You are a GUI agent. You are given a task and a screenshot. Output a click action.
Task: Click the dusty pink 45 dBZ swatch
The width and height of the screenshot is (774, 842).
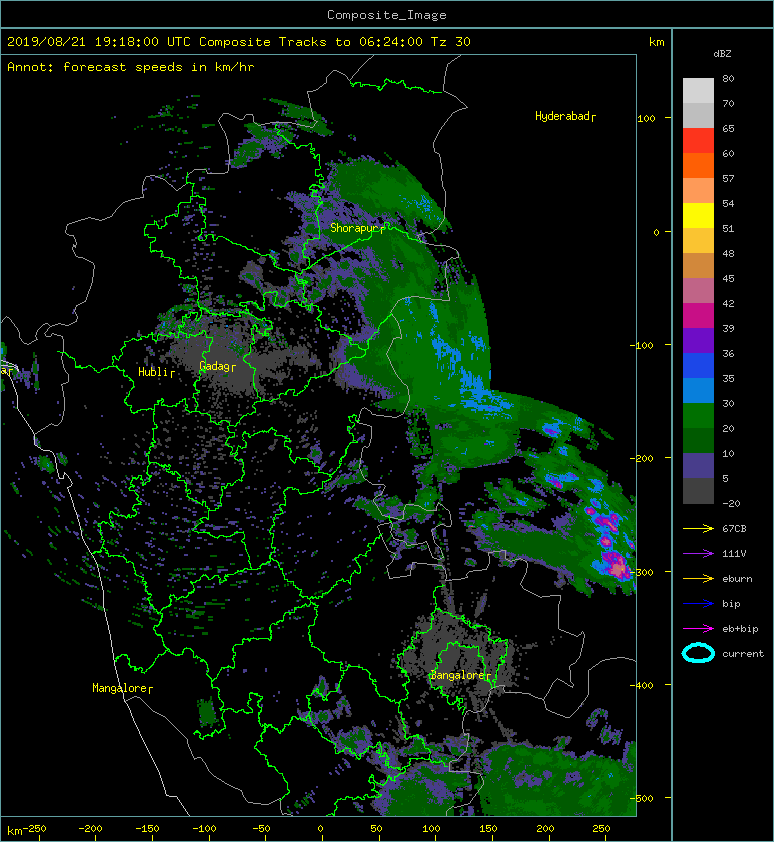pos(698,291)
